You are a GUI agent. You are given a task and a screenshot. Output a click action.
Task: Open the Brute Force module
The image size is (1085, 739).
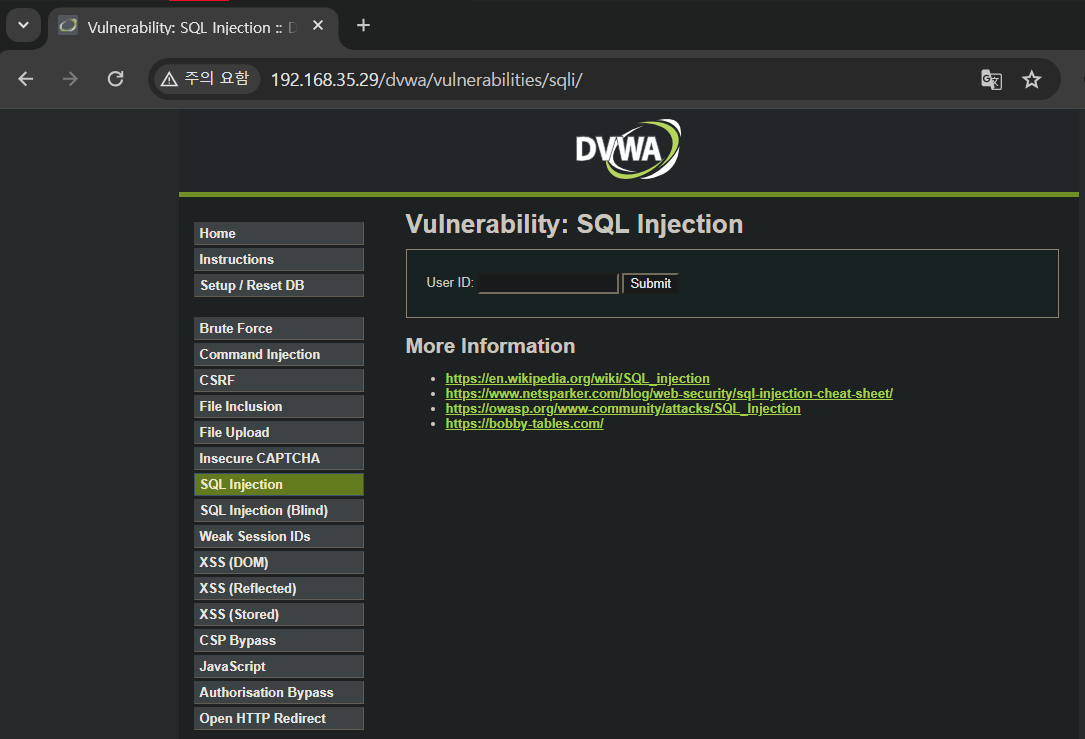pyautogui.click(x=279, y=329)
